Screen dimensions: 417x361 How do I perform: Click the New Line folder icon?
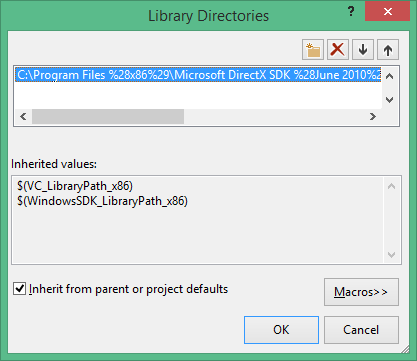[313, 50]
